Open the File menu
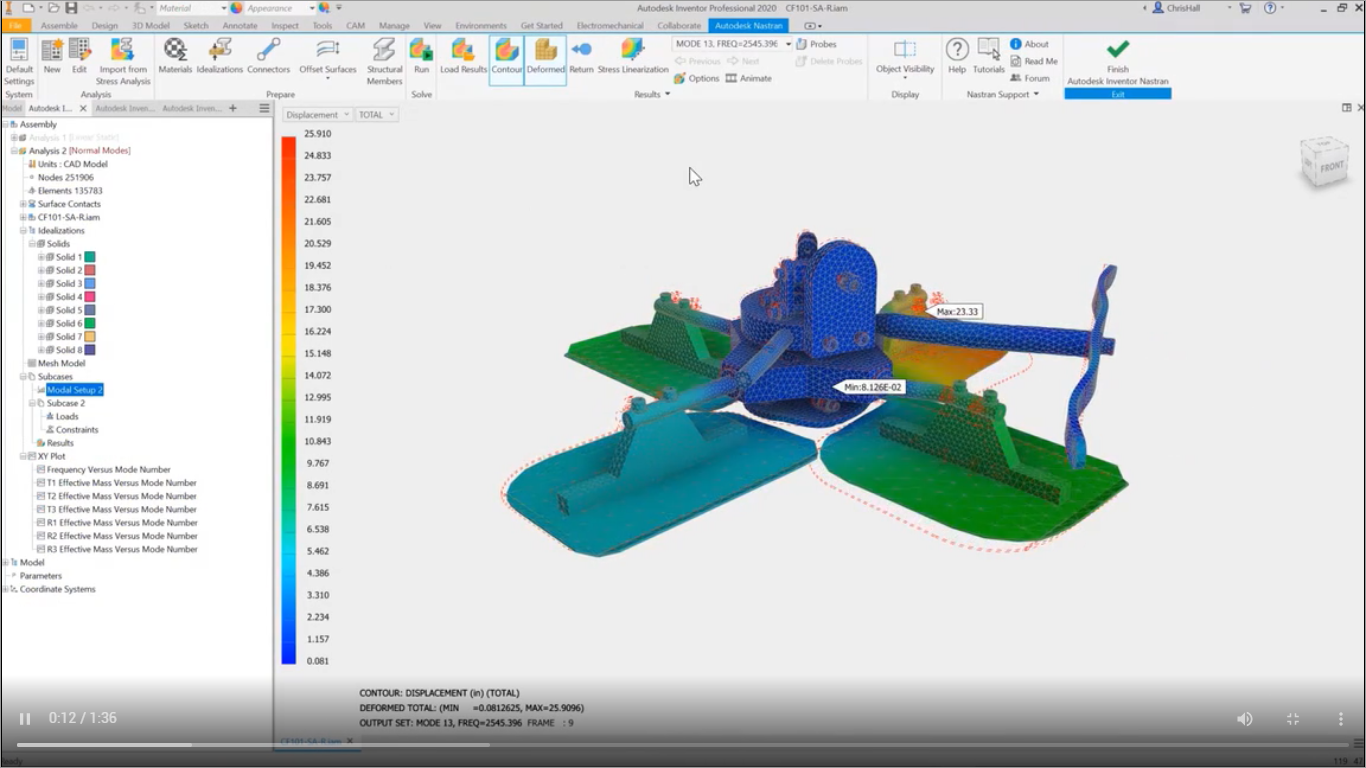1366x768 pixels. (x=15, y=26)
